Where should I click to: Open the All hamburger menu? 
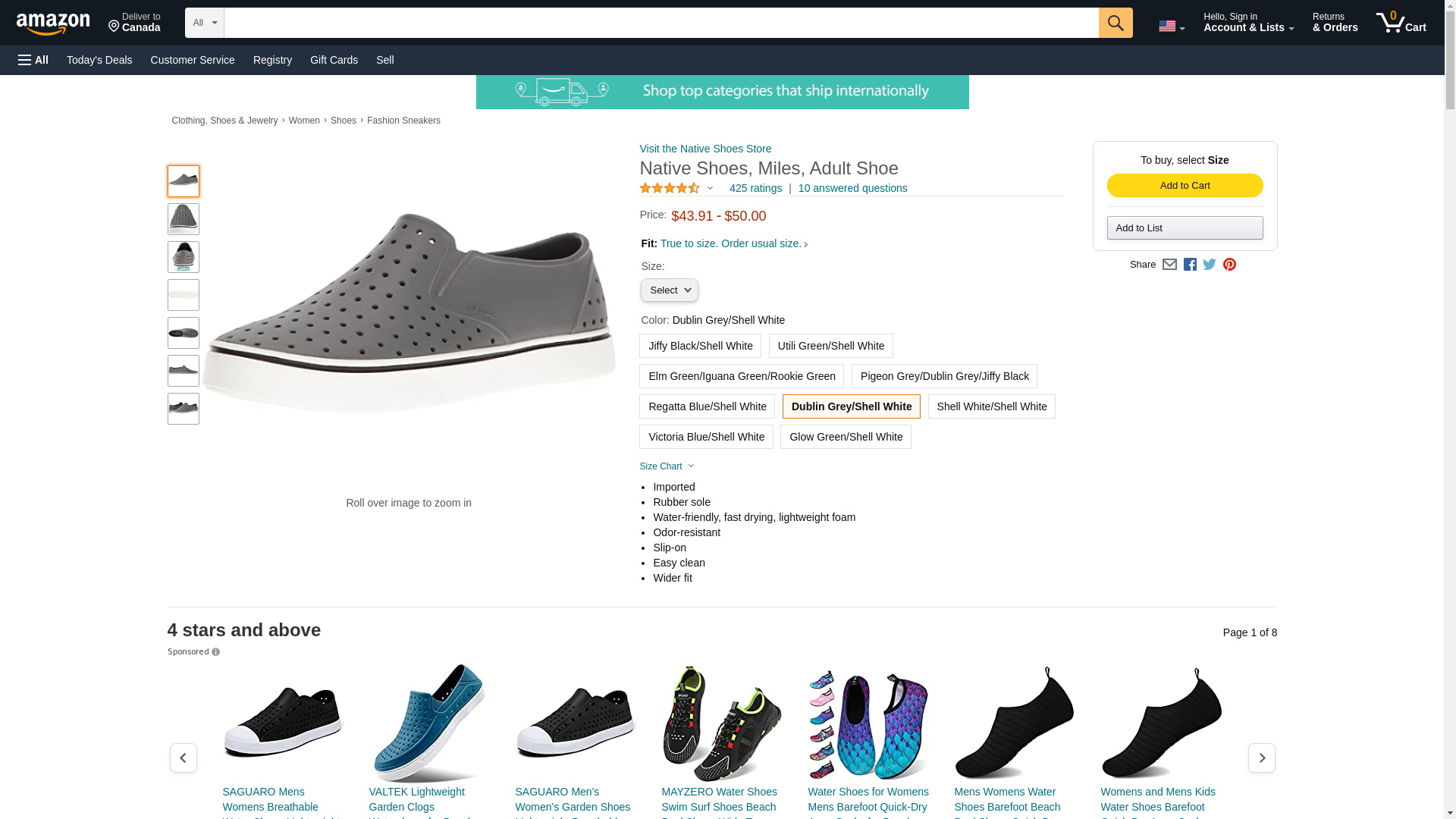coord(33,60)
